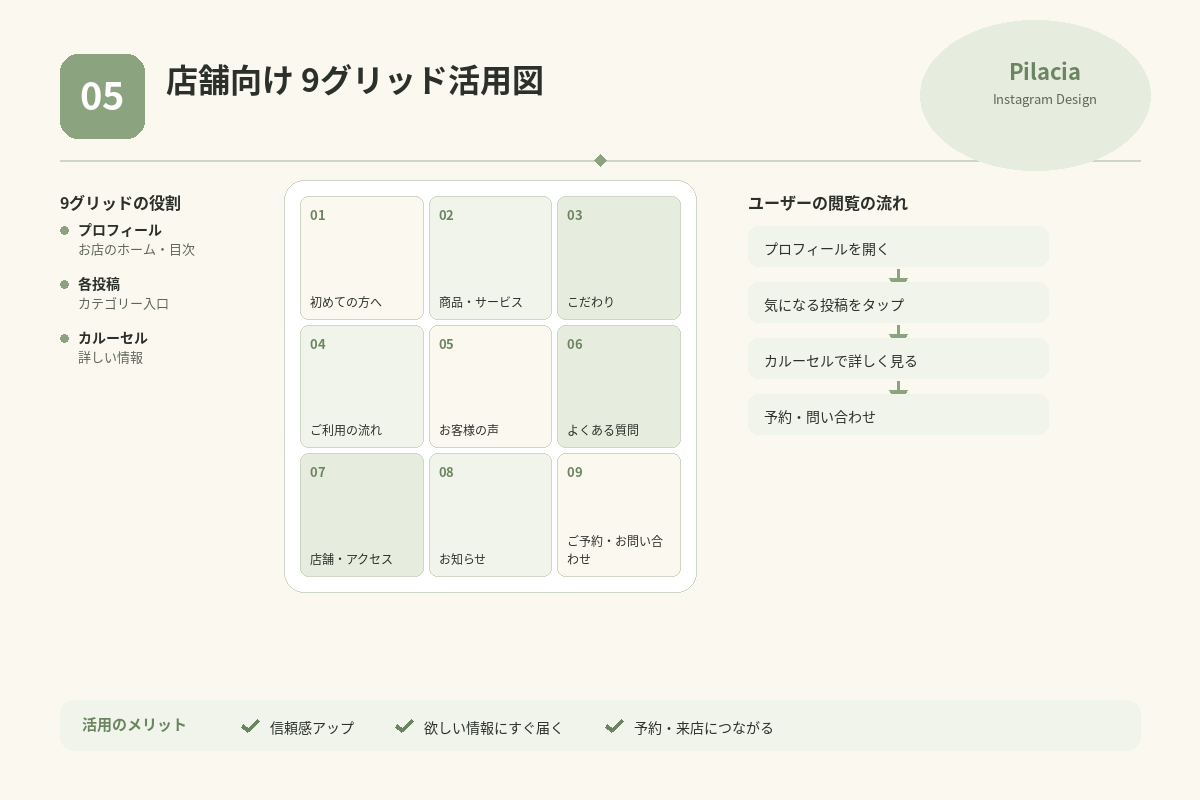Click the 活用のメリット label
The width and height of the screenshot is (1200, 800).
pyautogui.click(x=134, y=725)
